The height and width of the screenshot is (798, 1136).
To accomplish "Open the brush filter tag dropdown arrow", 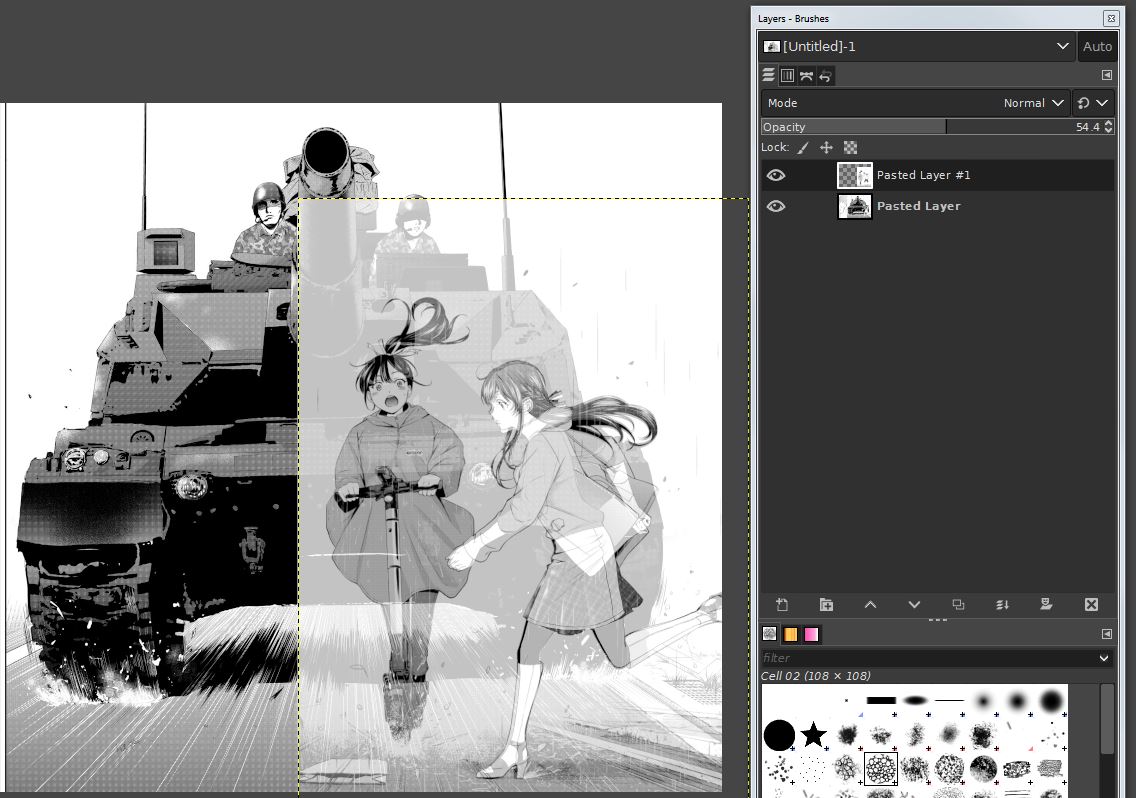I will 1104,658.
